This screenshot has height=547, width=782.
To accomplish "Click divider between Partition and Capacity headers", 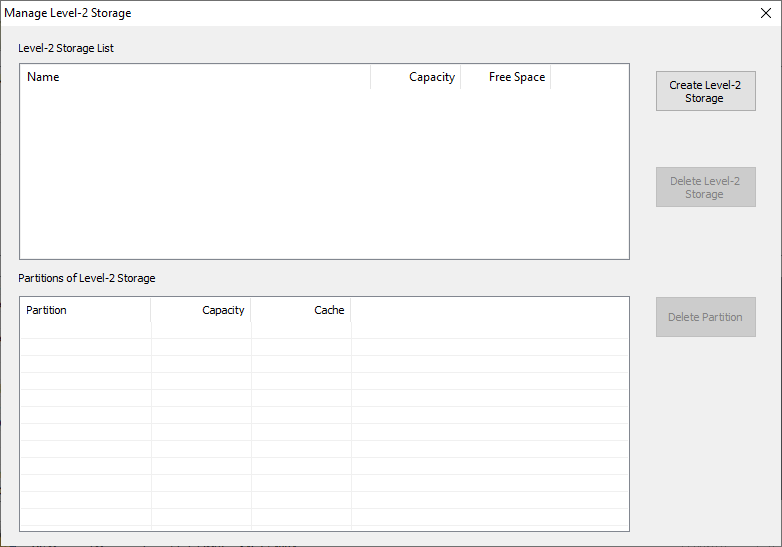I will point(151,310).
